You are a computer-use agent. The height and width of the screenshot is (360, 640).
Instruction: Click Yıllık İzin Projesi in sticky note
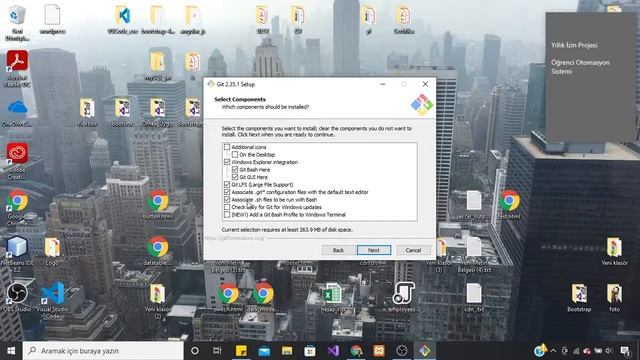coord(574,45)
